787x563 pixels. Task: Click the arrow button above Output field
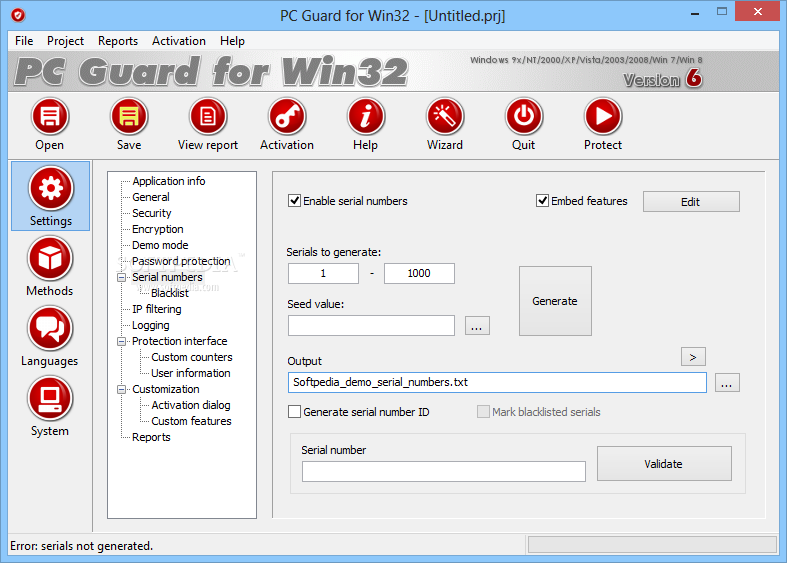693,357
